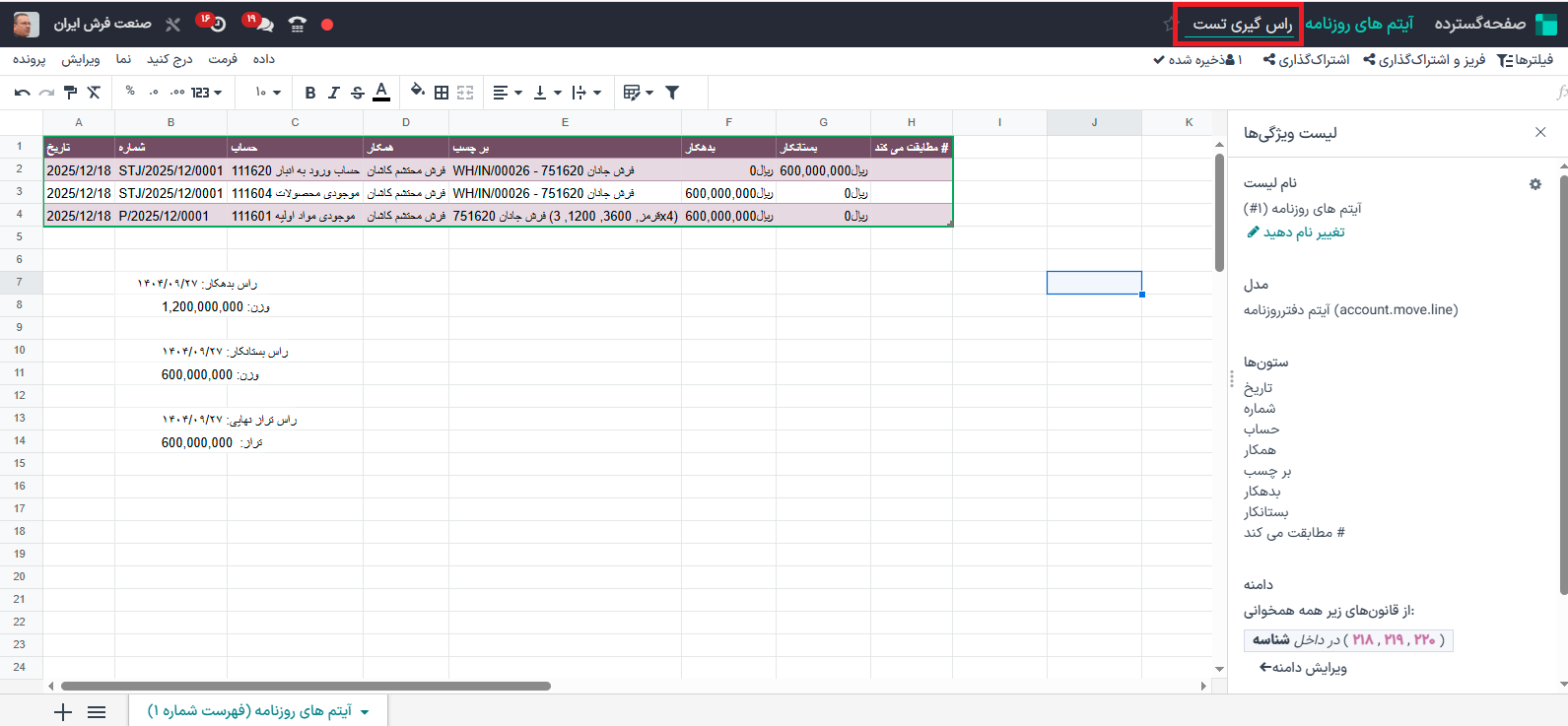
Task: Select the paint format roller tool
Action: click(x=70, y=93)
